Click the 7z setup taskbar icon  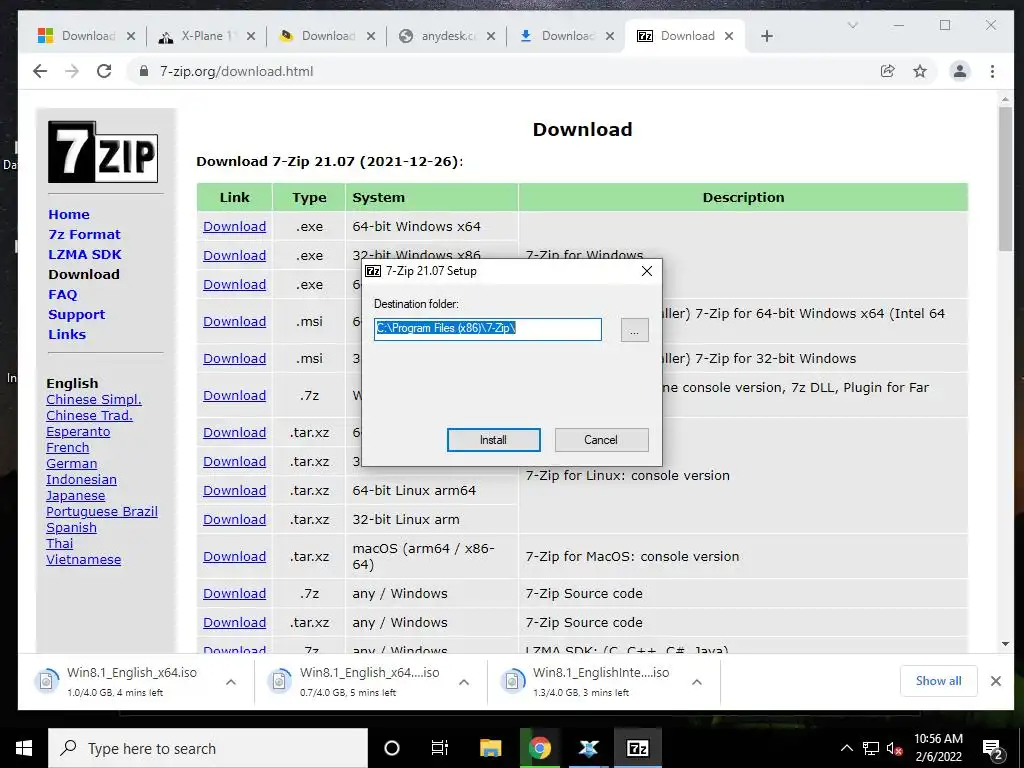point(637,748)
